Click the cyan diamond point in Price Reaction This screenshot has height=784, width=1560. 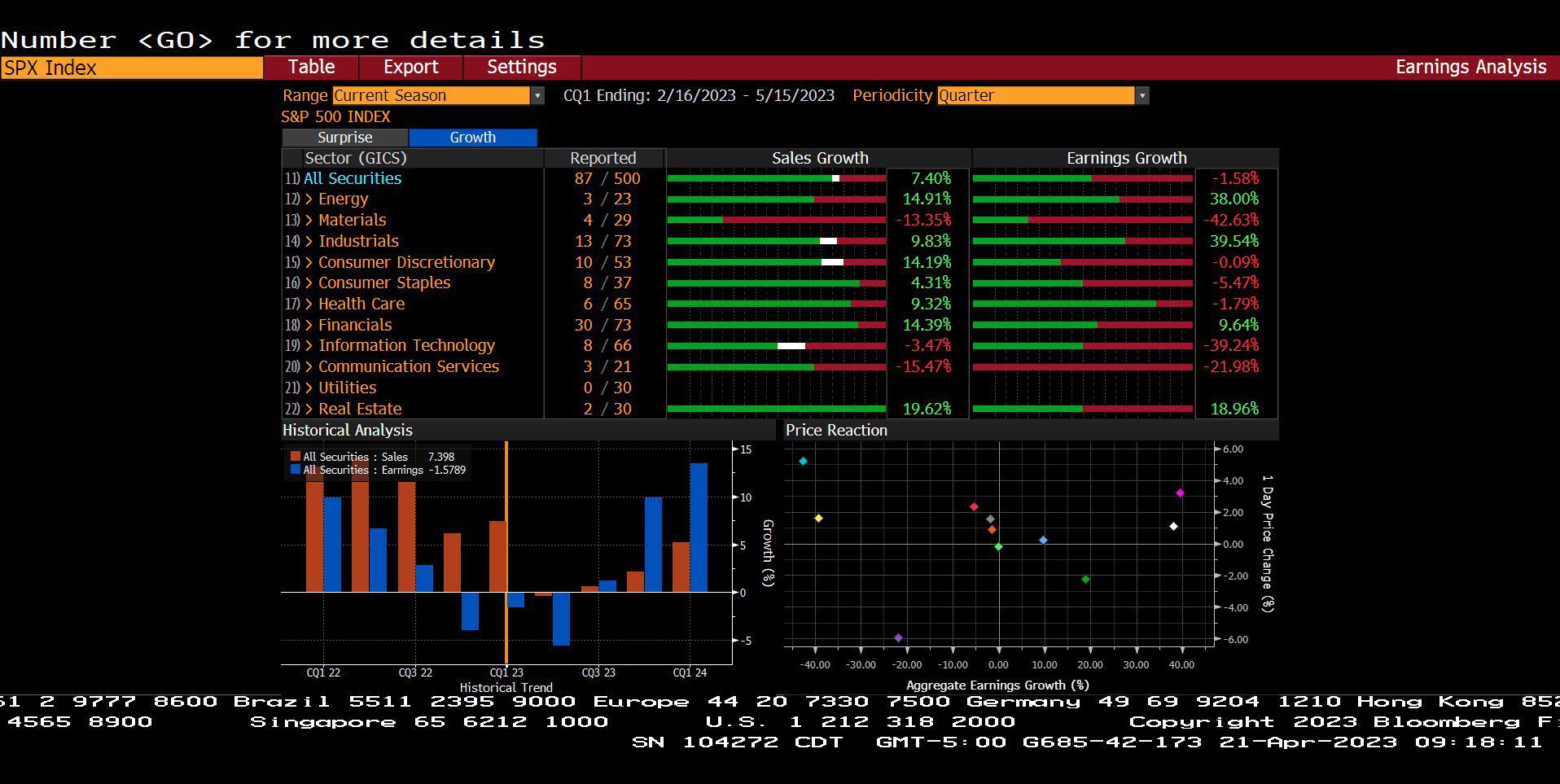point(803,462)
